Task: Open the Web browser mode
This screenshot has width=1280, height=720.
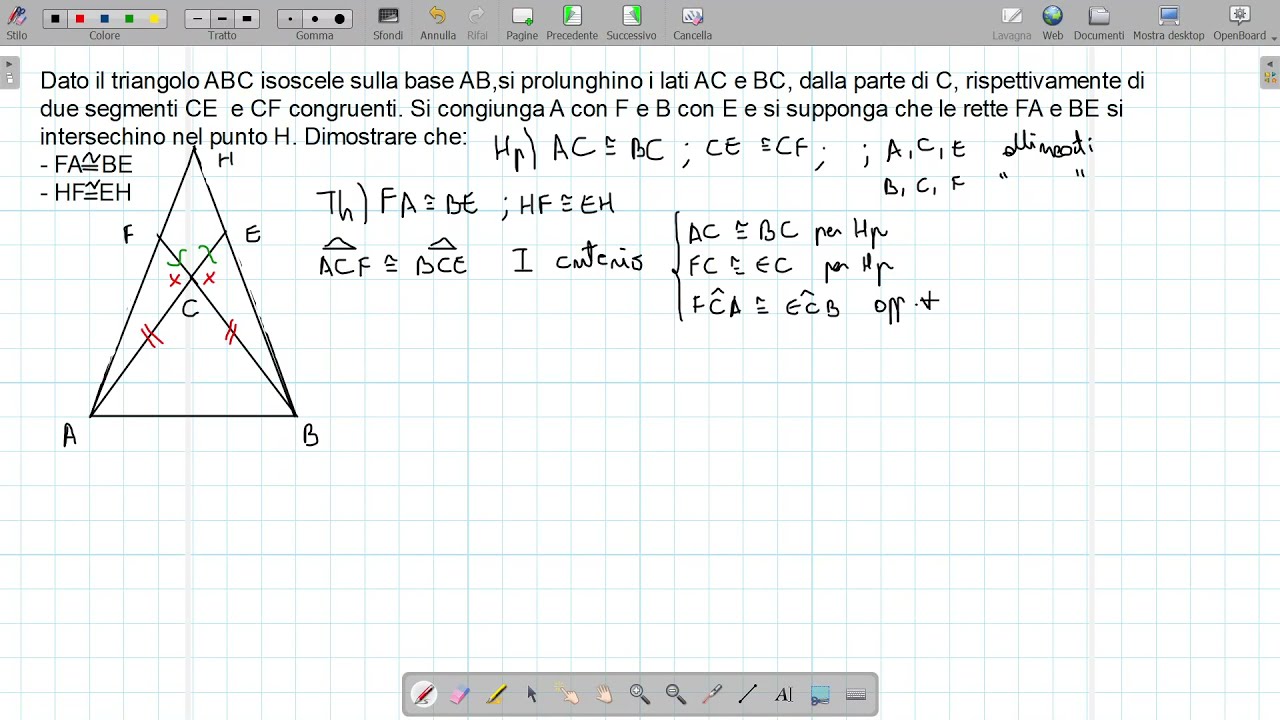Action: pos(1053,22)
